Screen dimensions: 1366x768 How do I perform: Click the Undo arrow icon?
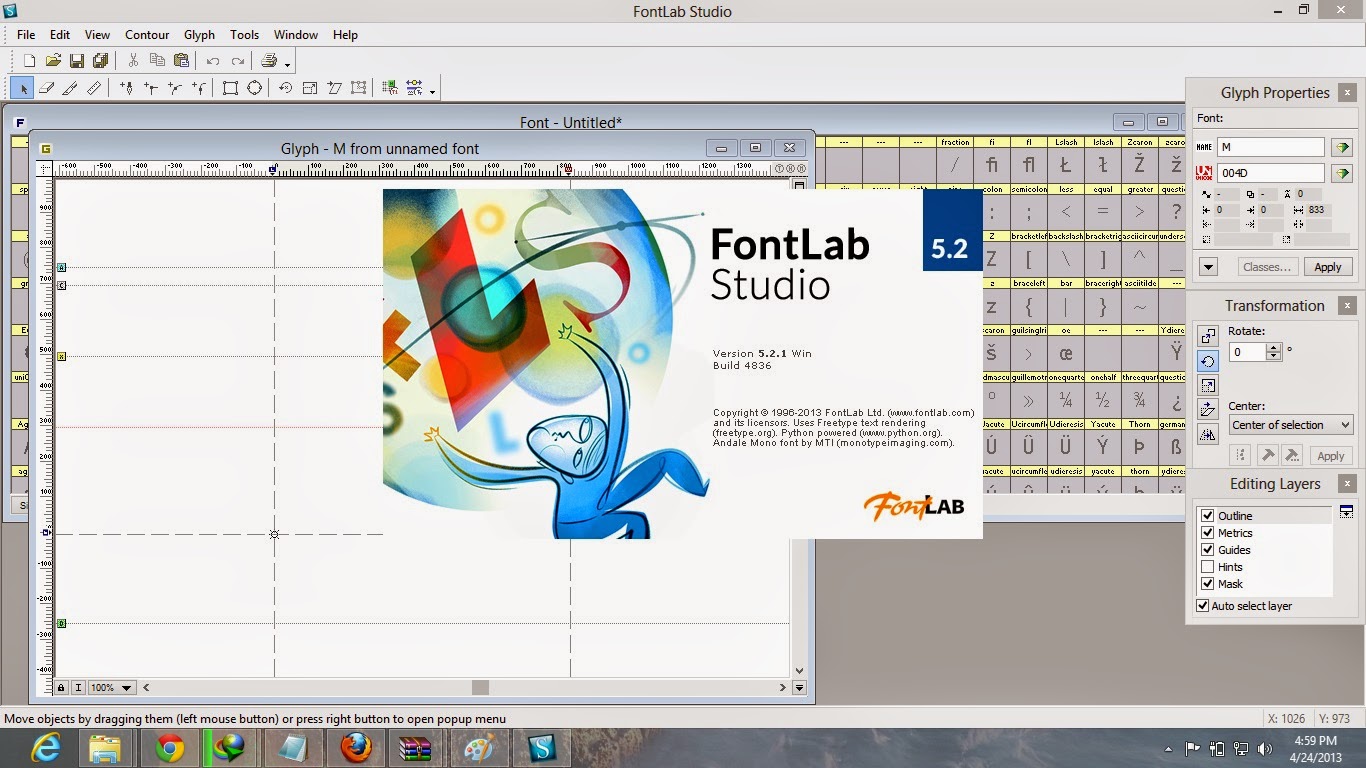tap(213, 61)
